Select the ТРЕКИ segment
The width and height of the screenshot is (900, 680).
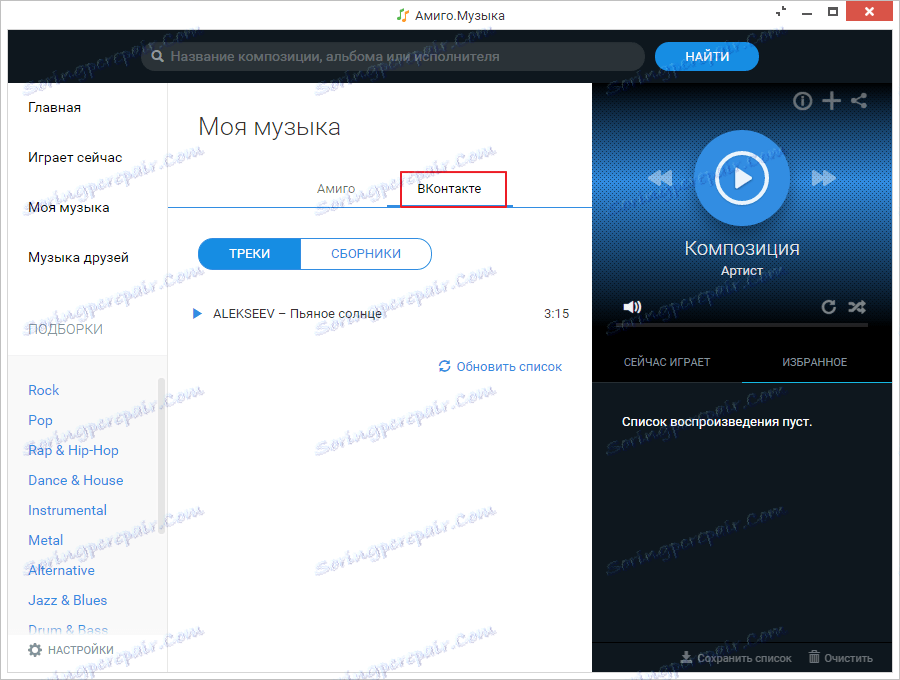click(249, 254)
